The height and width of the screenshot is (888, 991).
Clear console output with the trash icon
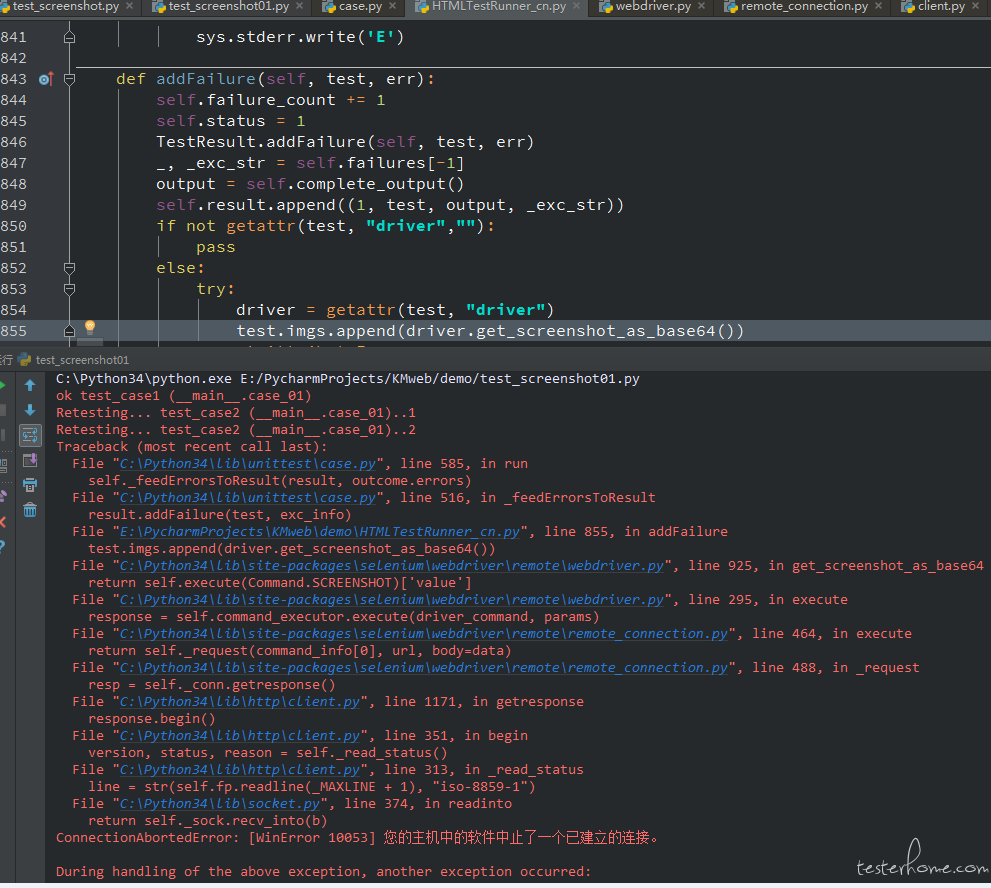pos(30,509)
